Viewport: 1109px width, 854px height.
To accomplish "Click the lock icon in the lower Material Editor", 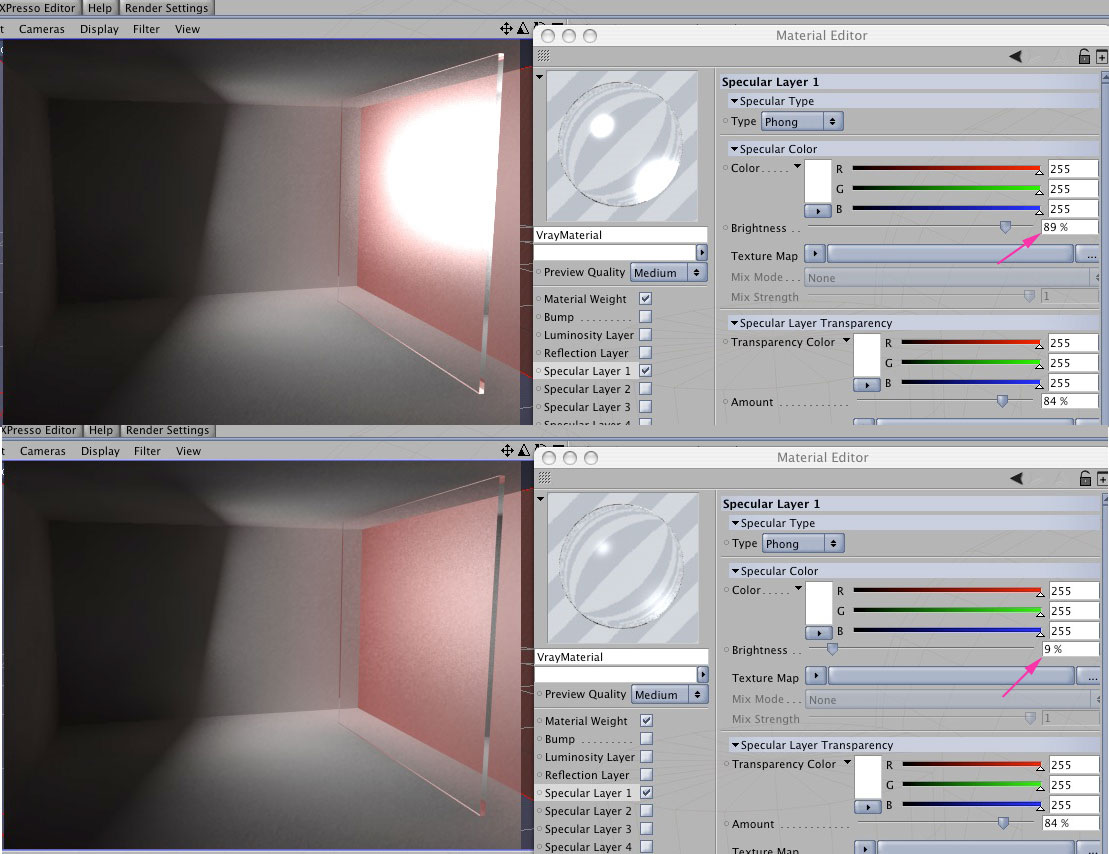I will [1085, 478].
